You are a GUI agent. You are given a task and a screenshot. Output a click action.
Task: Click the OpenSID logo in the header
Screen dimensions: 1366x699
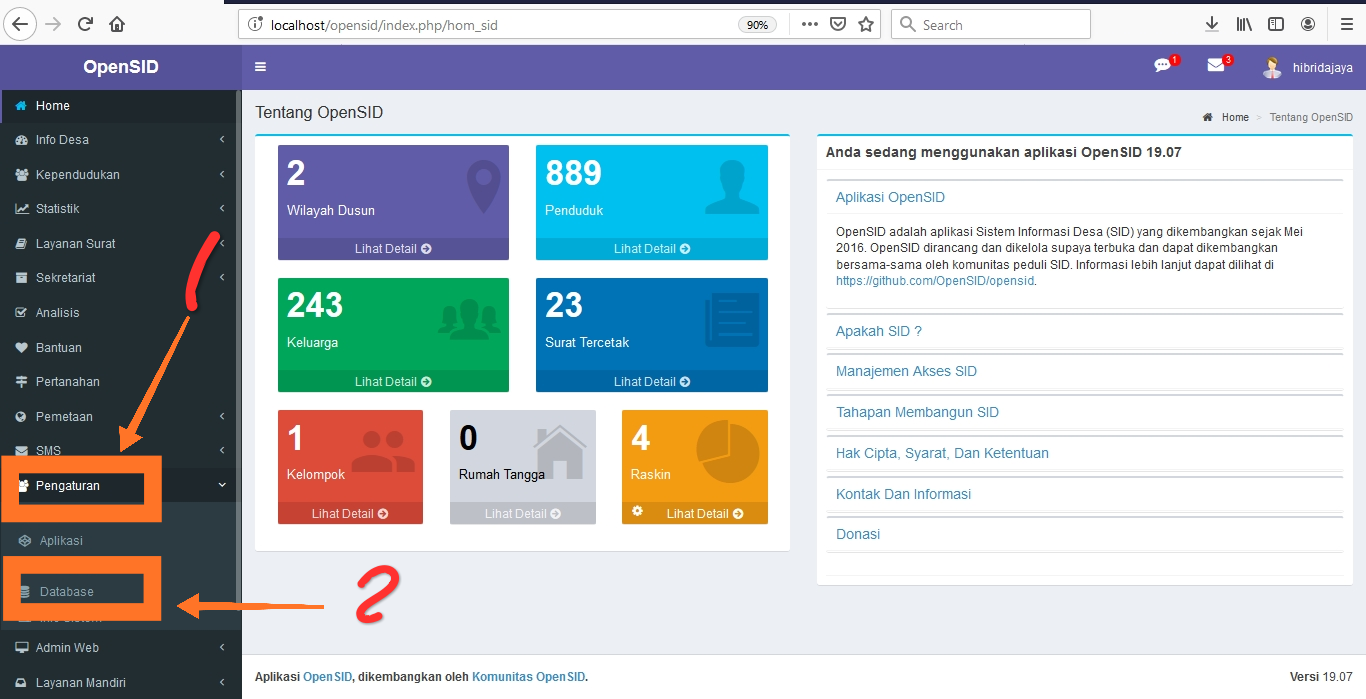(121, 67)
